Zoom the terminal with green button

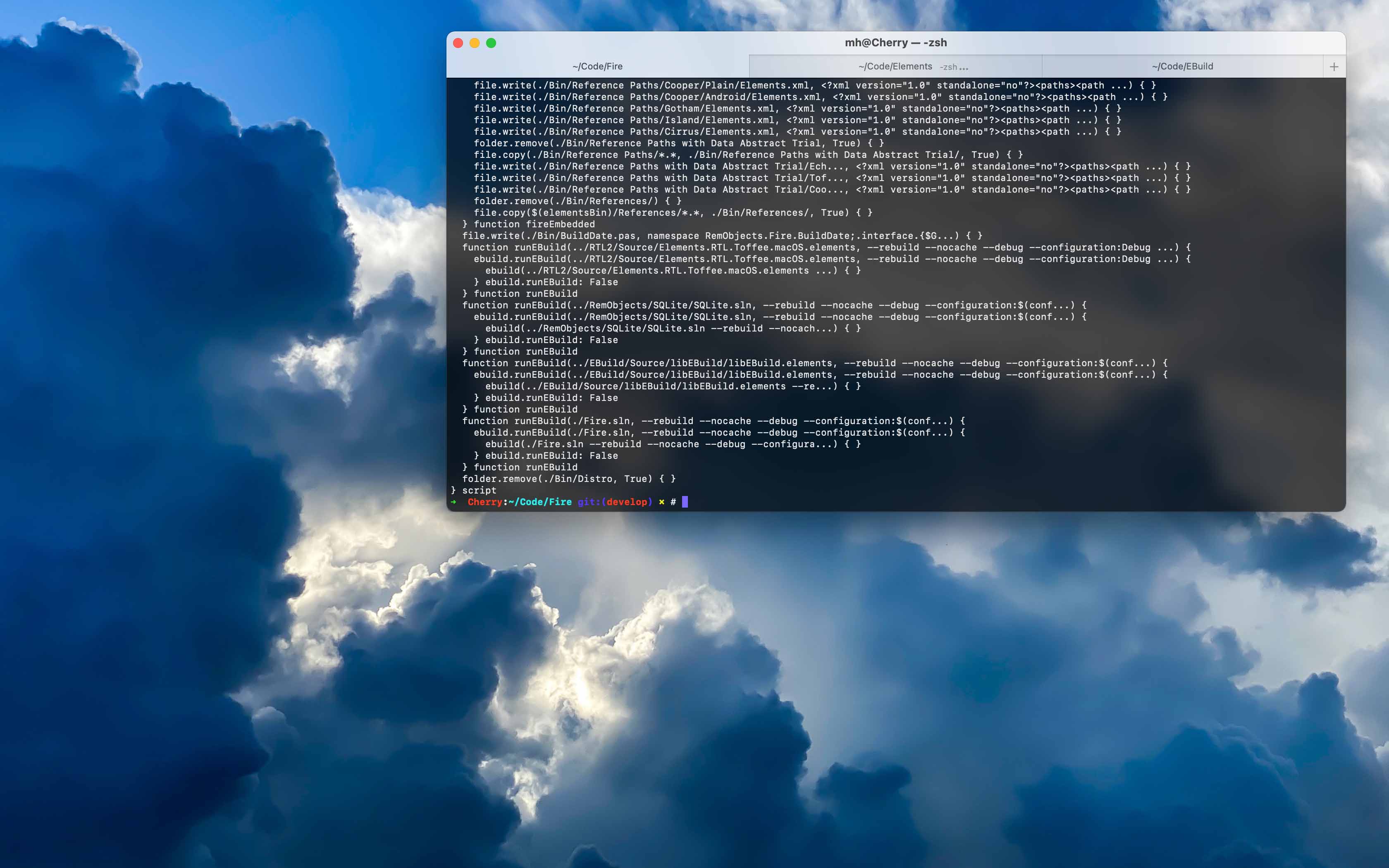[491, 43]
